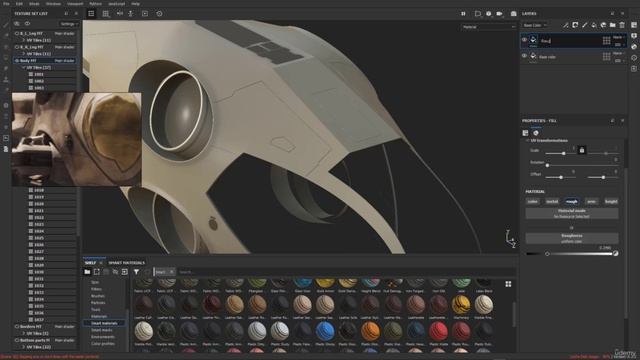Open blend mode dropdown of Base color layer
This screenshot has height=360, width=640.
(618, 53)
